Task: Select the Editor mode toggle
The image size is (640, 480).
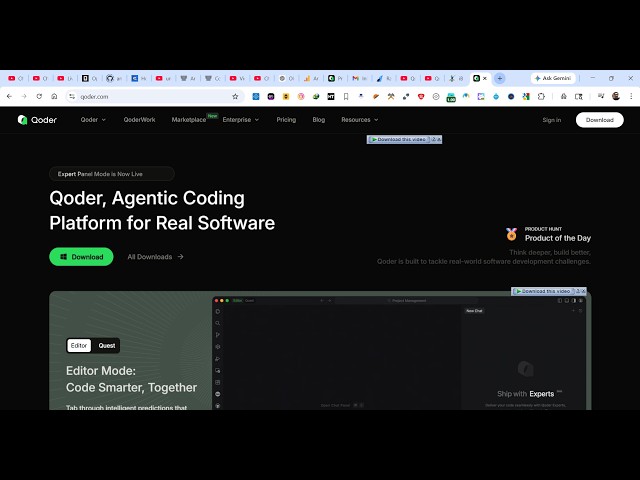Action: coord(79,345)
